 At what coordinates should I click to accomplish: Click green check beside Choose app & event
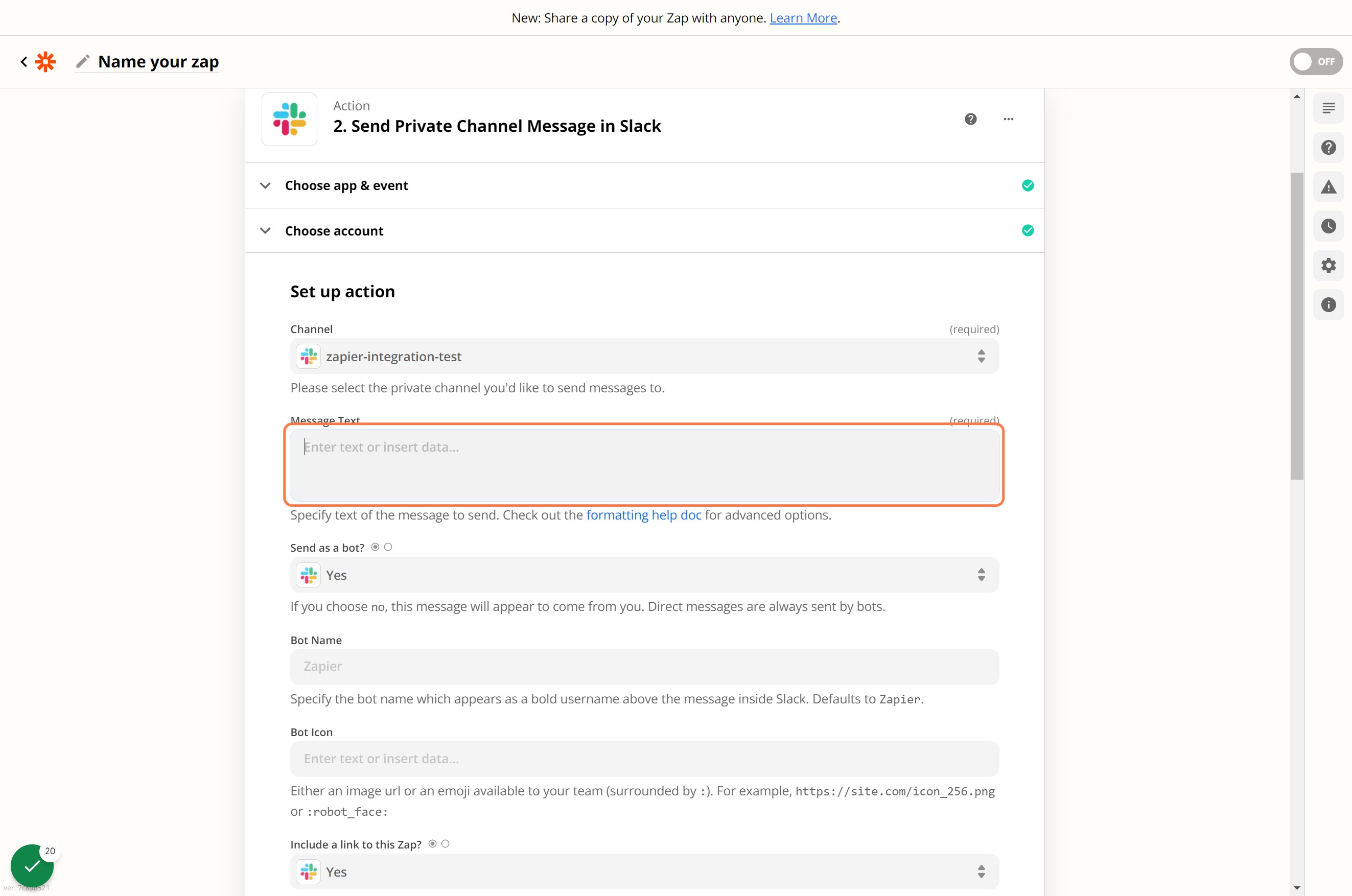pyautogui.click(x=1028, y=185)
